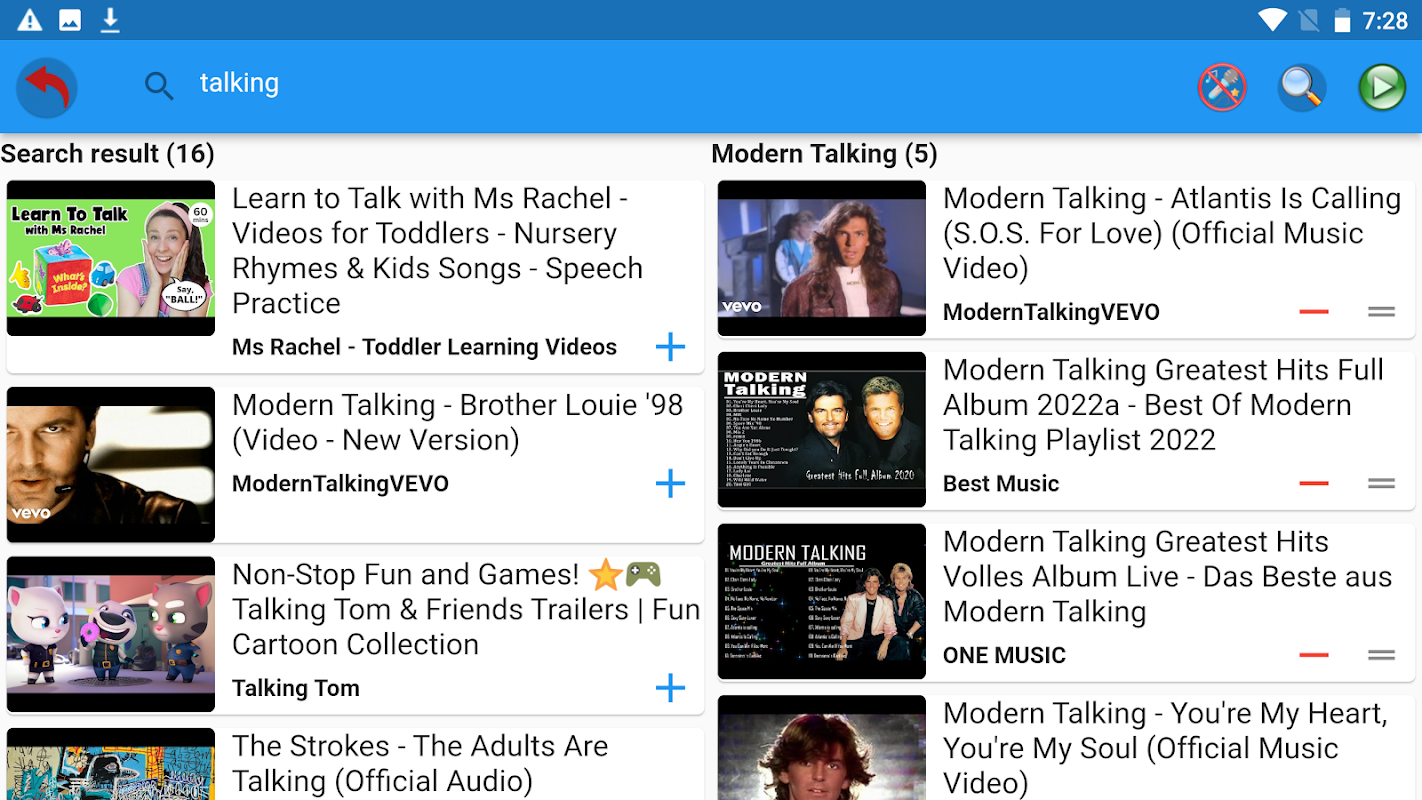Tap channel name 'ONE MUSIC'

[x=1004, y=656]
